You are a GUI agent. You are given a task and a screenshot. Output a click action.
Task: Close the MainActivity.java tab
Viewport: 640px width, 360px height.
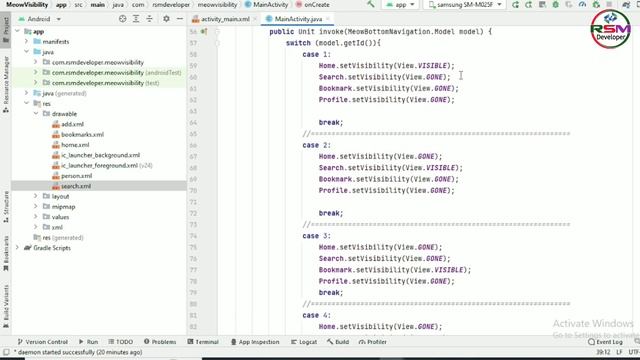coord(328,19)
